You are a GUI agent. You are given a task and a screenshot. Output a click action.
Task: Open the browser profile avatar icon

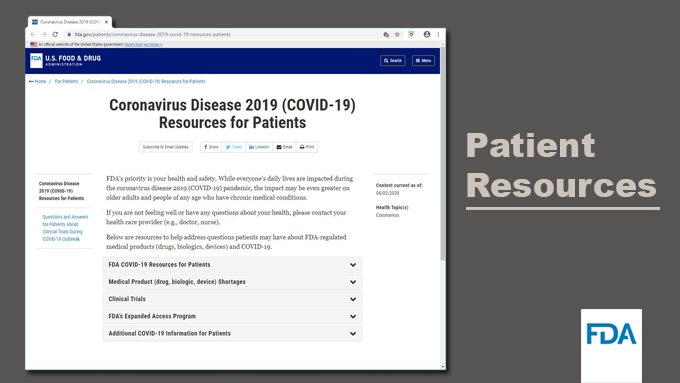427,34
